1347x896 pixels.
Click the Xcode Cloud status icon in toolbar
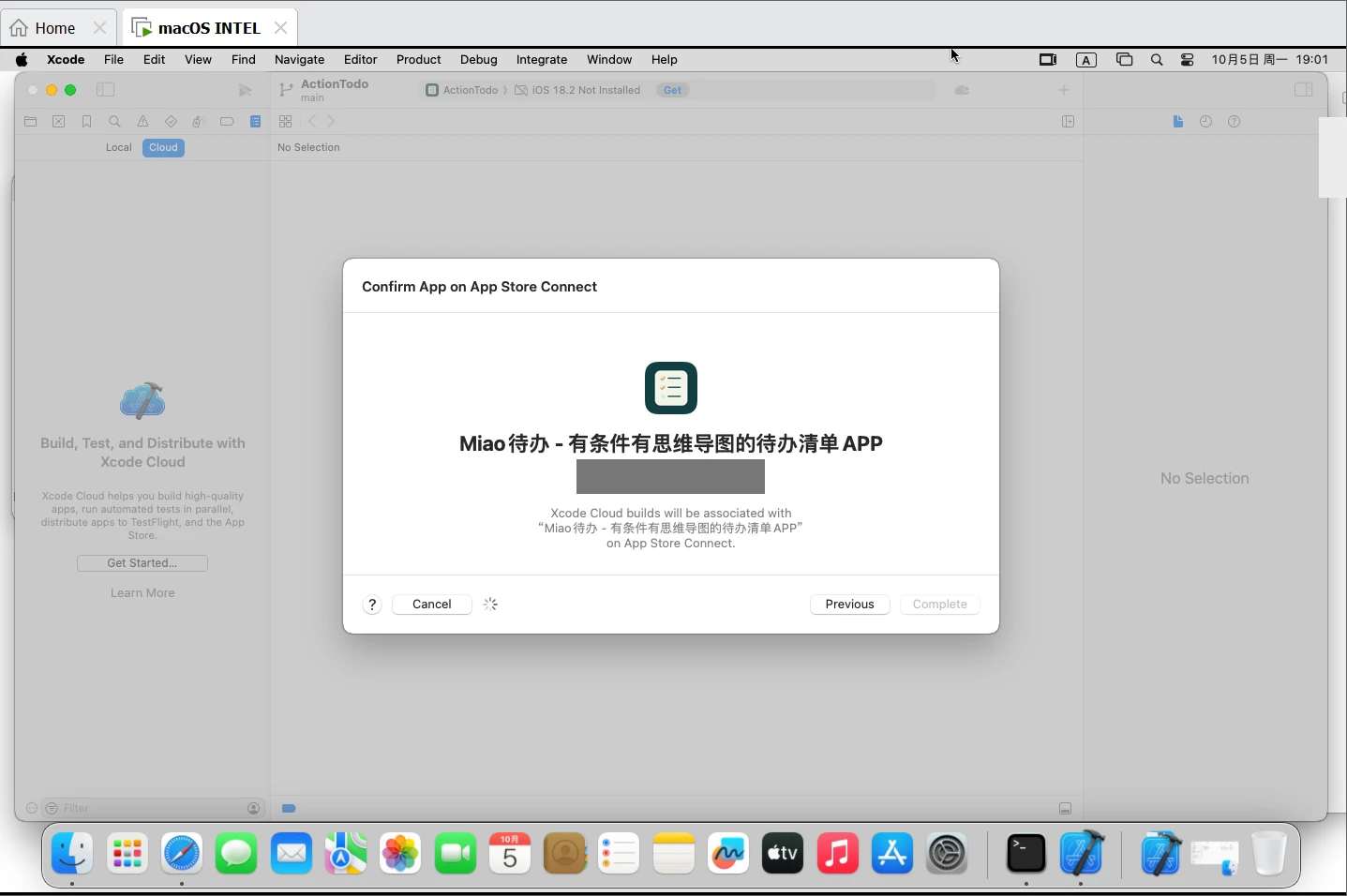962,90
